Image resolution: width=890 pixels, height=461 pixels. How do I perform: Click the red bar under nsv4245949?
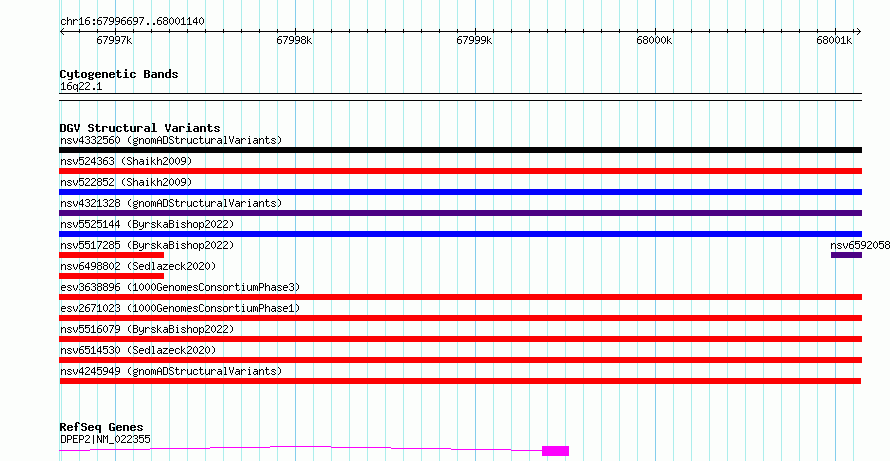(460, 381)
